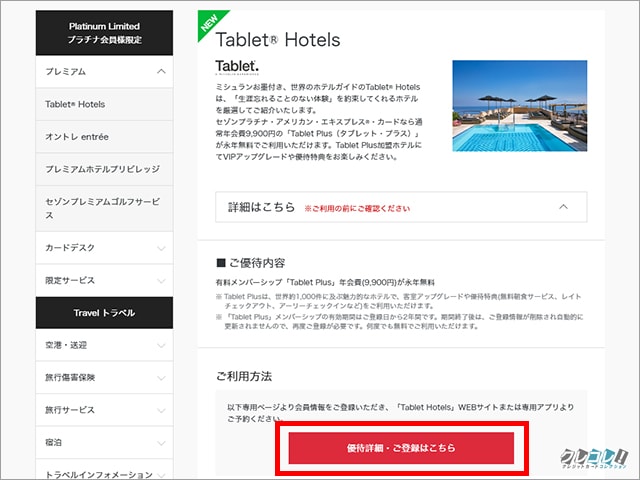Select プレミアムホテルプリビレッジ in the sidebar
This screenshot has height=480, width=640.
102,169
